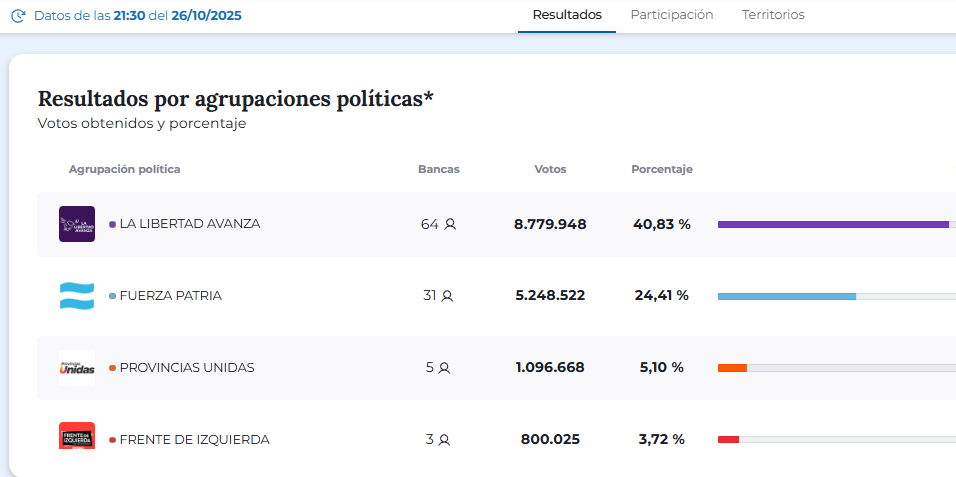Click seats person icon for Fuerza Patria
Viewport: 956px width, 477px height.
[447, 296]
